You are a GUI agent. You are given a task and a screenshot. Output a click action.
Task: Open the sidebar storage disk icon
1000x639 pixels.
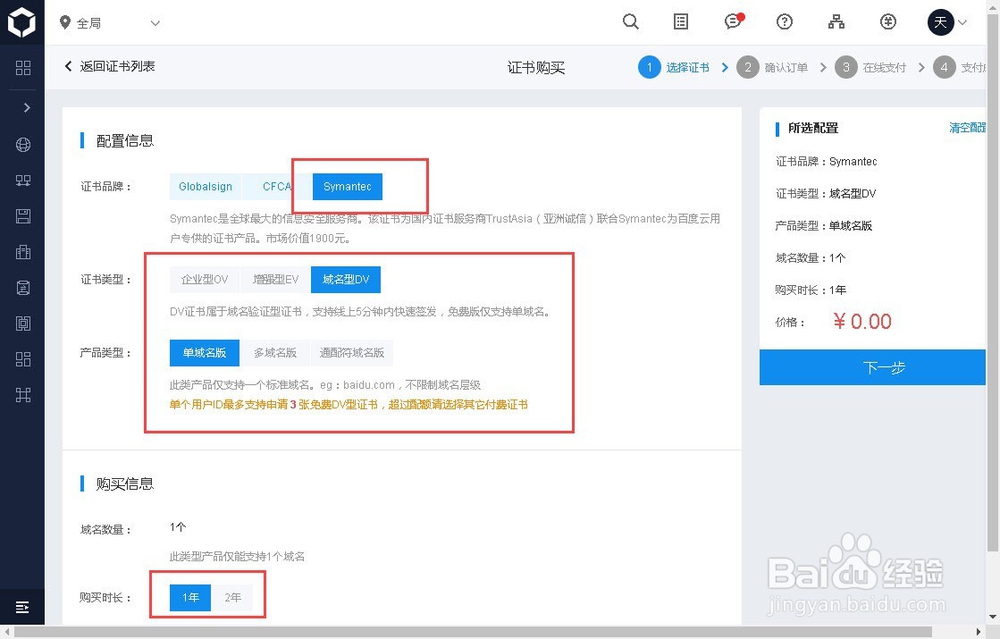pos(23,216)
